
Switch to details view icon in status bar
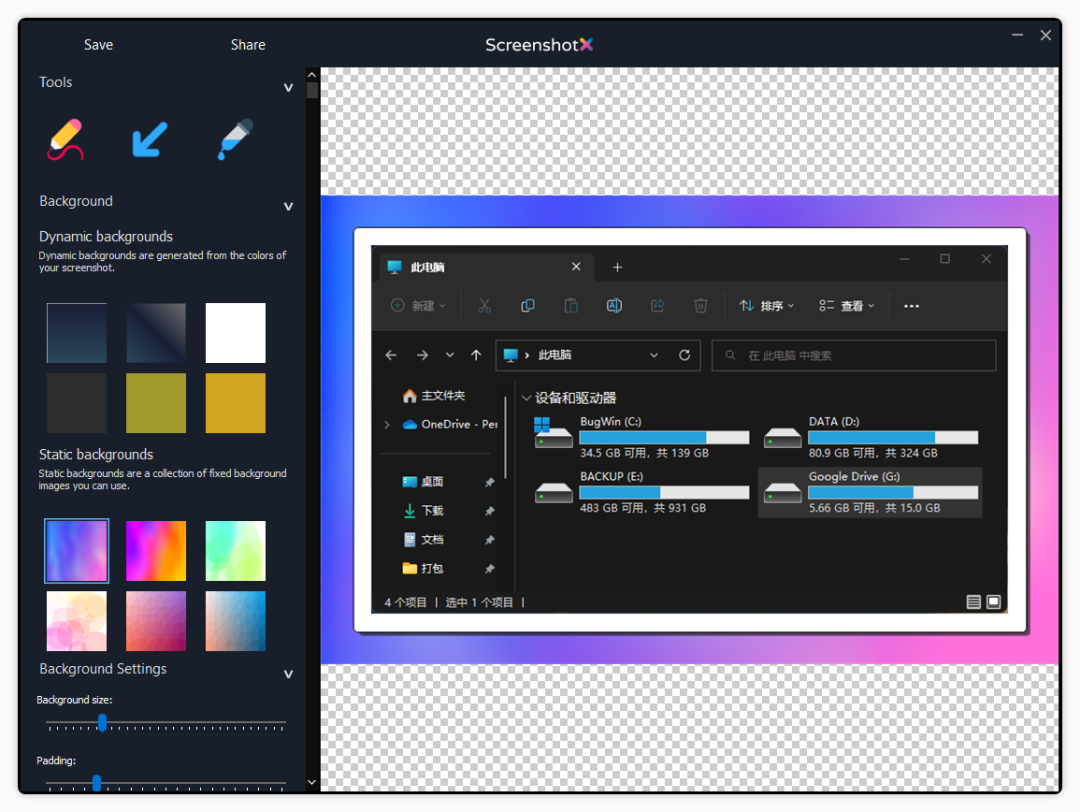pos(973,603)
